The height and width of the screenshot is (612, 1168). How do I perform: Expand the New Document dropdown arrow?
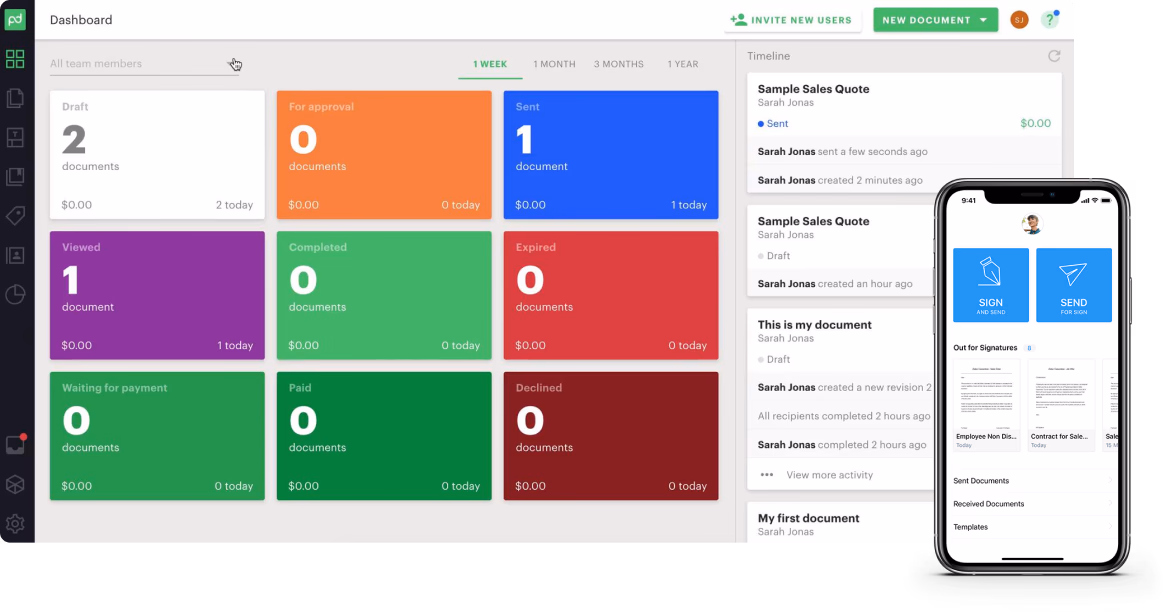coord(984,20)
